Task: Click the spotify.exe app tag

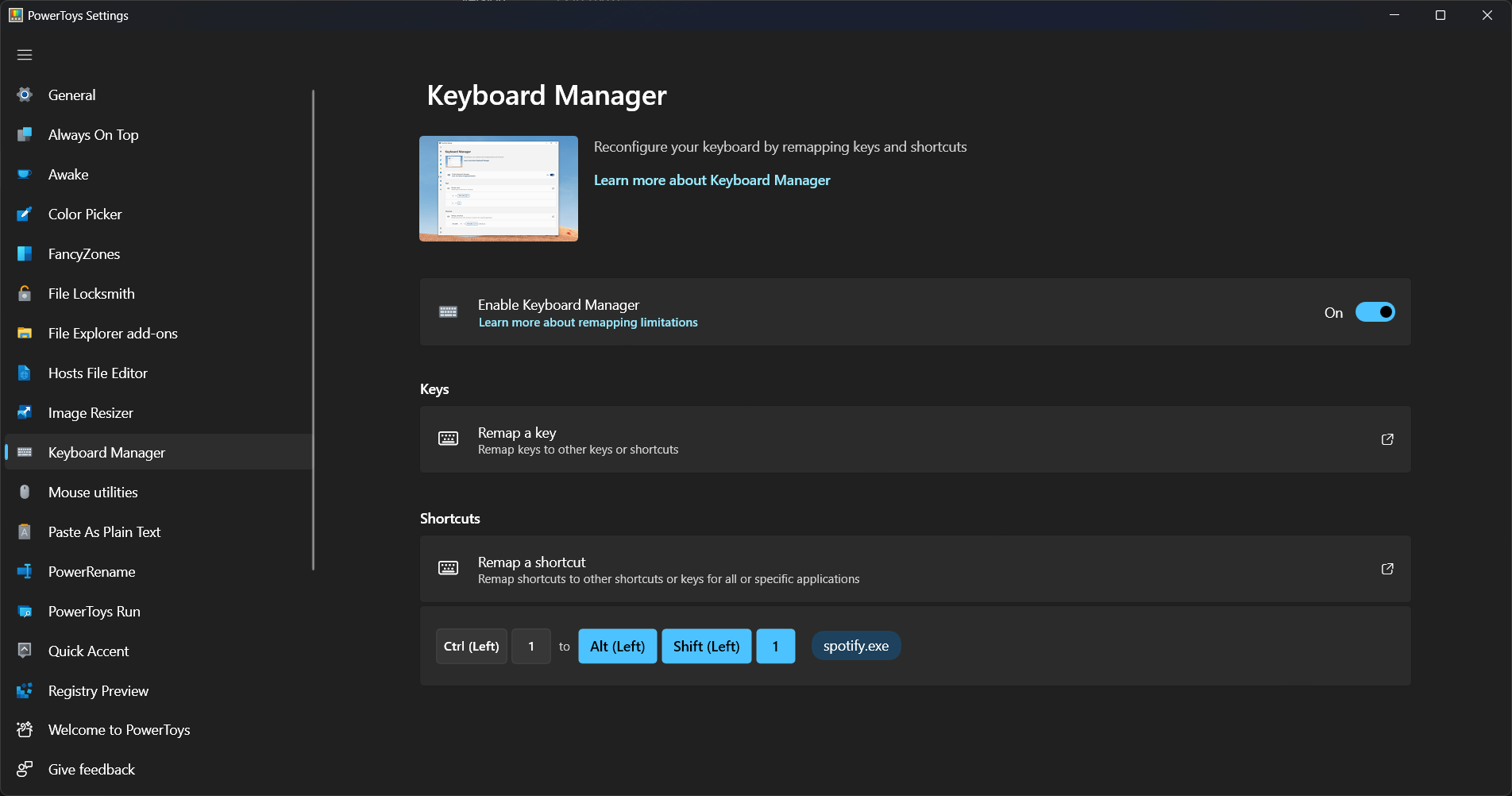Action: tap(856, 646)
